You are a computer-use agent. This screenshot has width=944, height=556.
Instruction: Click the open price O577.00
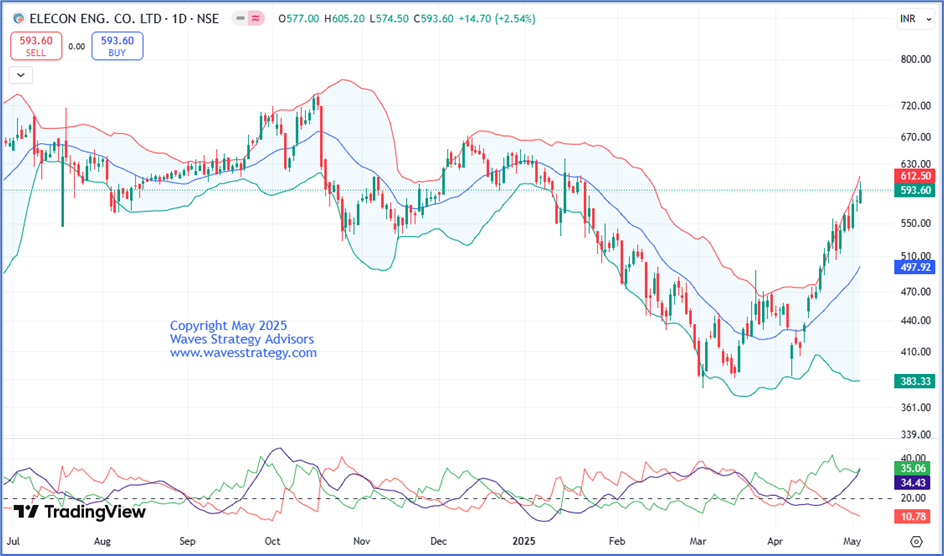299,19
